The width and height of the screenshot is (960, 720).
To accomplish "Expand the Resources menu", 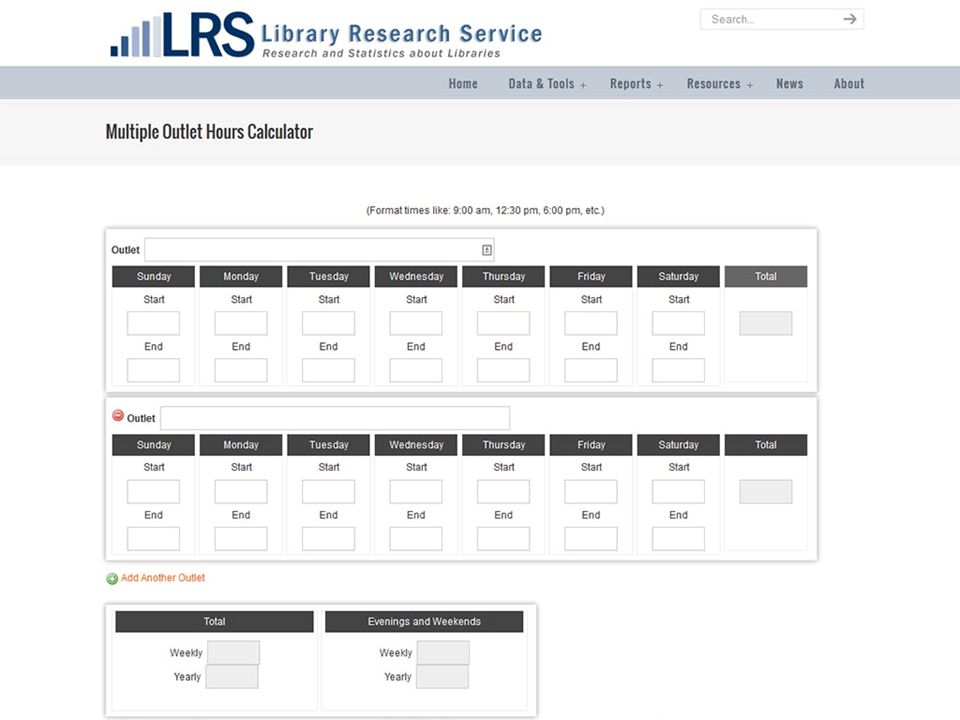I will 719,84.
